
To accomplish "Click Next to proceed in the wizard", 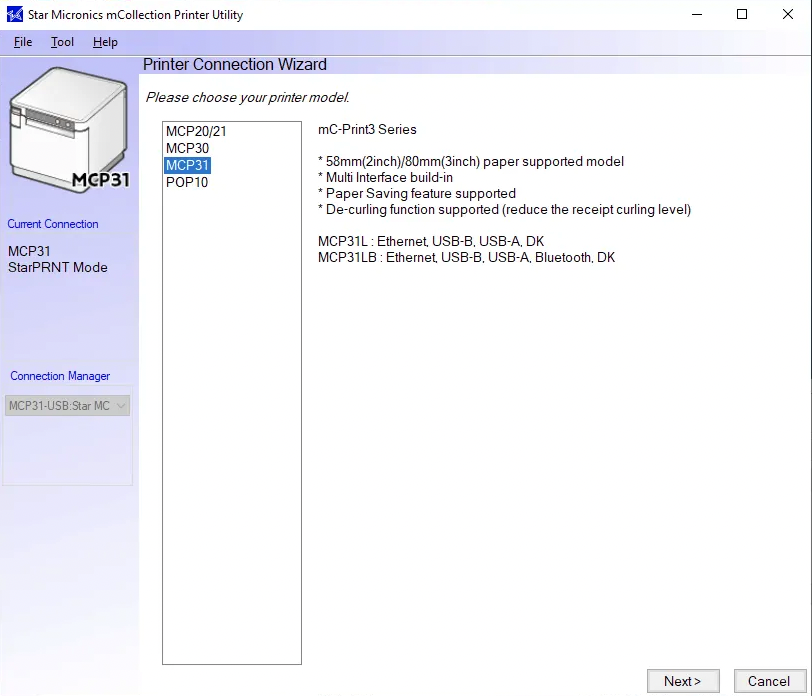I will pos(683,680).
